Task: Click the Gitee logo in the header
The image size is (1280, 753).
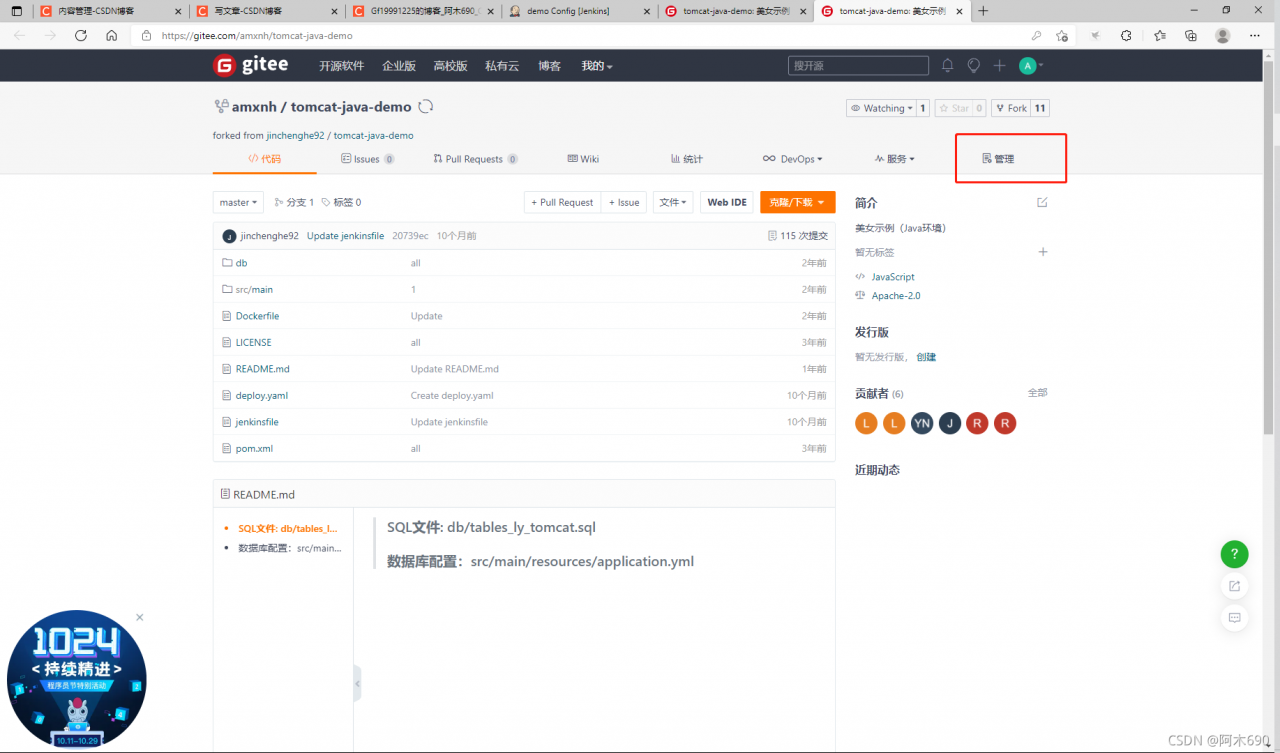Action: point(251,65)
